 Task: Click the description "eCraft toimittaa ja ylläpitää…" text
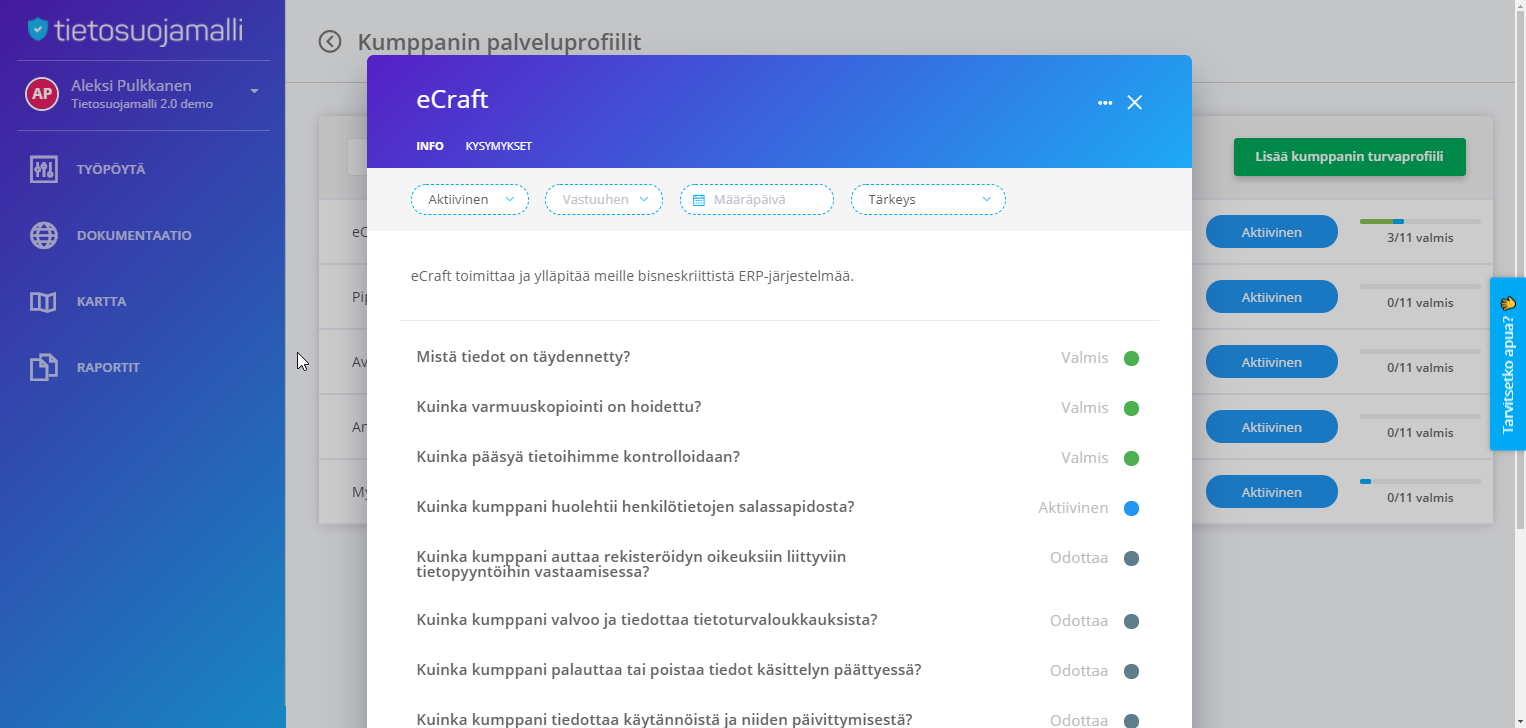633,276
